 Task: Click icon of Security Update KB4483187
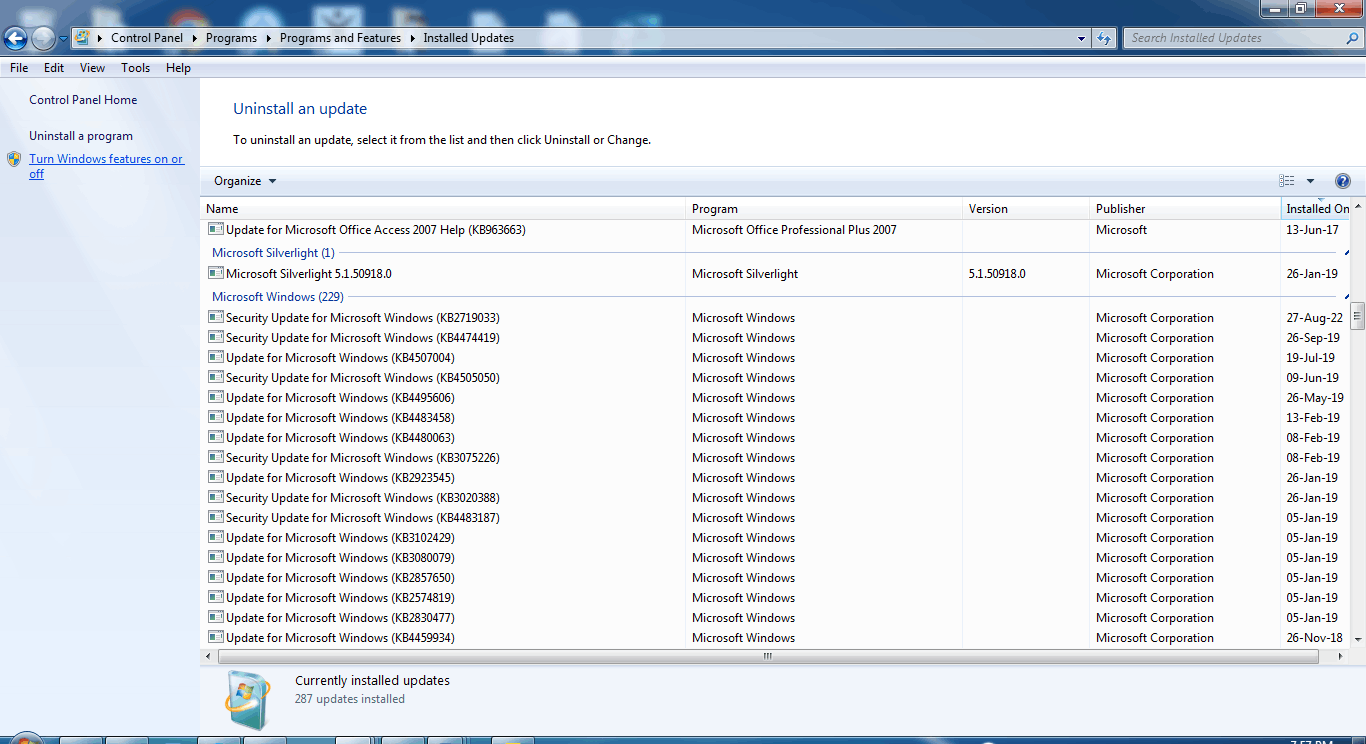pyautogui.click(x=215, y=517)
